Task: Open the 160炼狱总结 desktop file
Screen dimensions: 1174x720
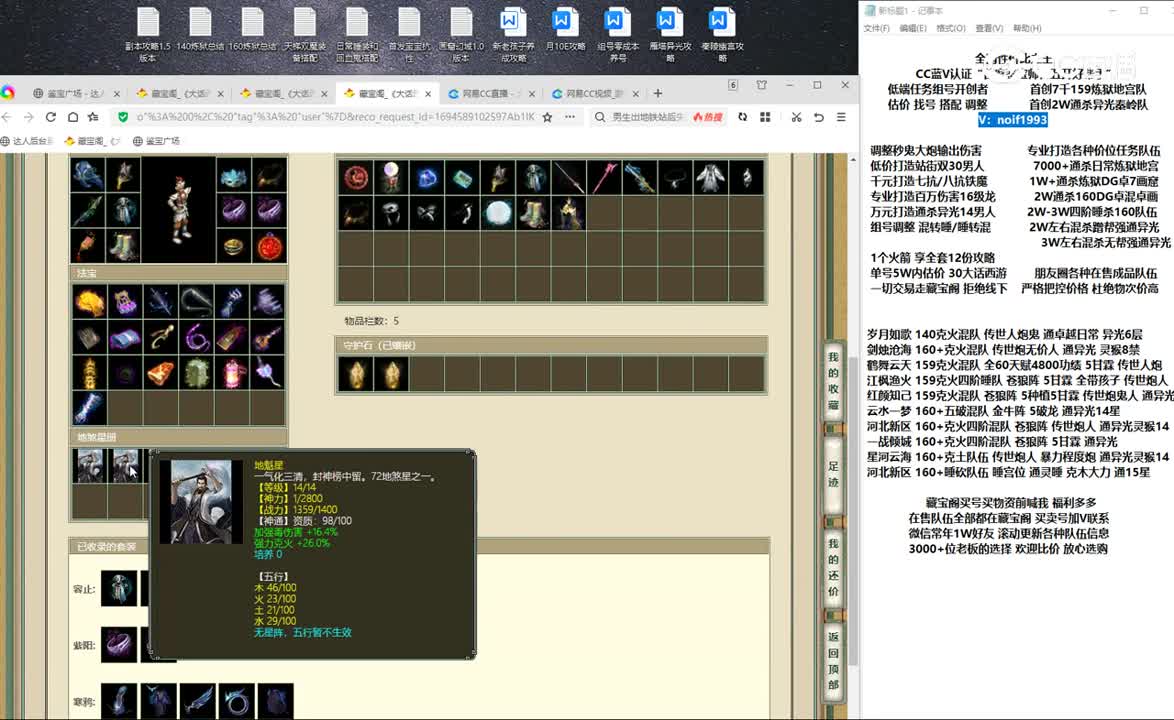Action: (252, 30)
